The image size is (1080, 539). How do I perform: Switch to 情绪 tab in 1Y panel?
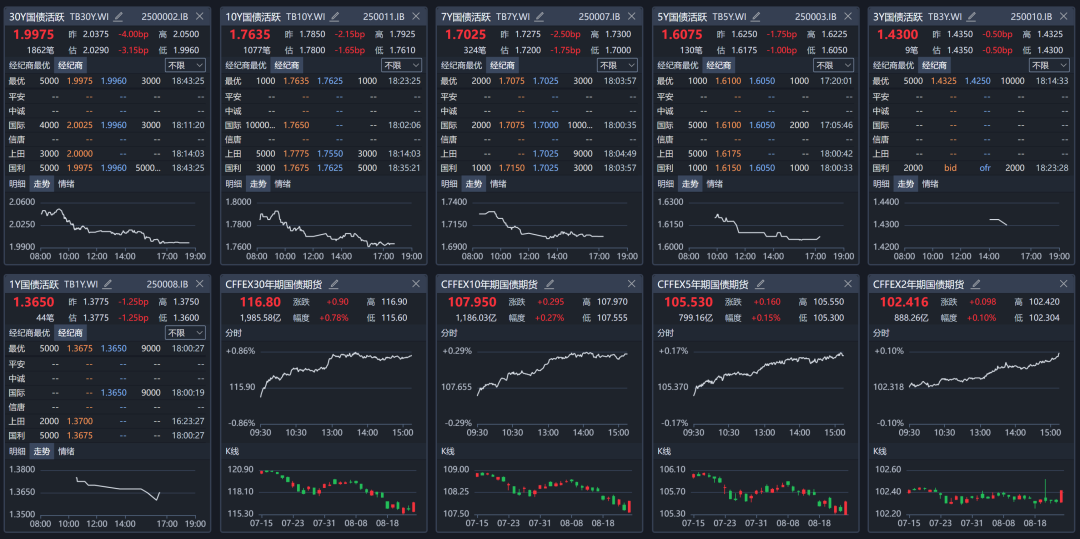pyautogui.click(x=67, y=452)
